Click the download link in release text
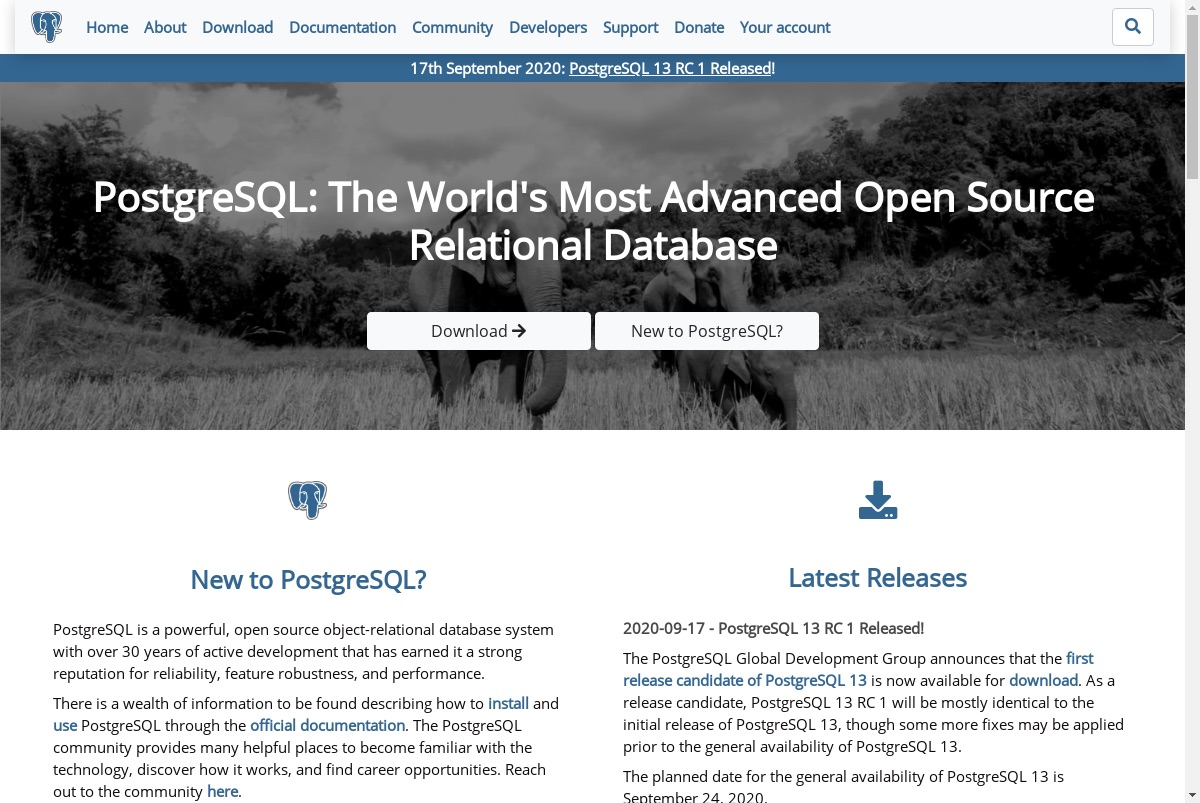 (x=1044, y=680)
